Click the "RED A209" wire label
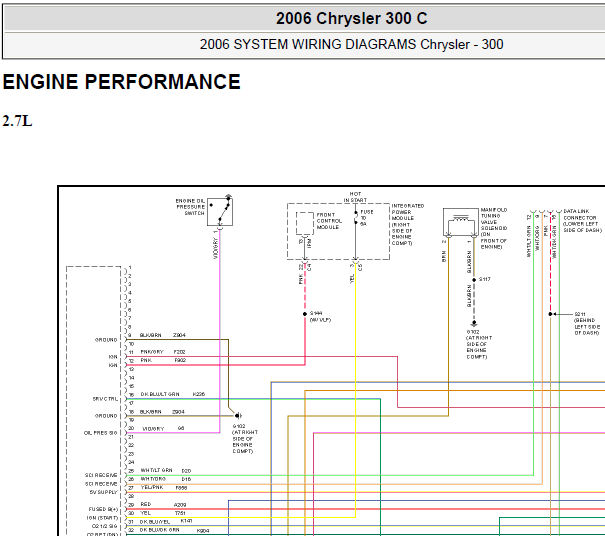605x536 pixels. pos(163,504)
